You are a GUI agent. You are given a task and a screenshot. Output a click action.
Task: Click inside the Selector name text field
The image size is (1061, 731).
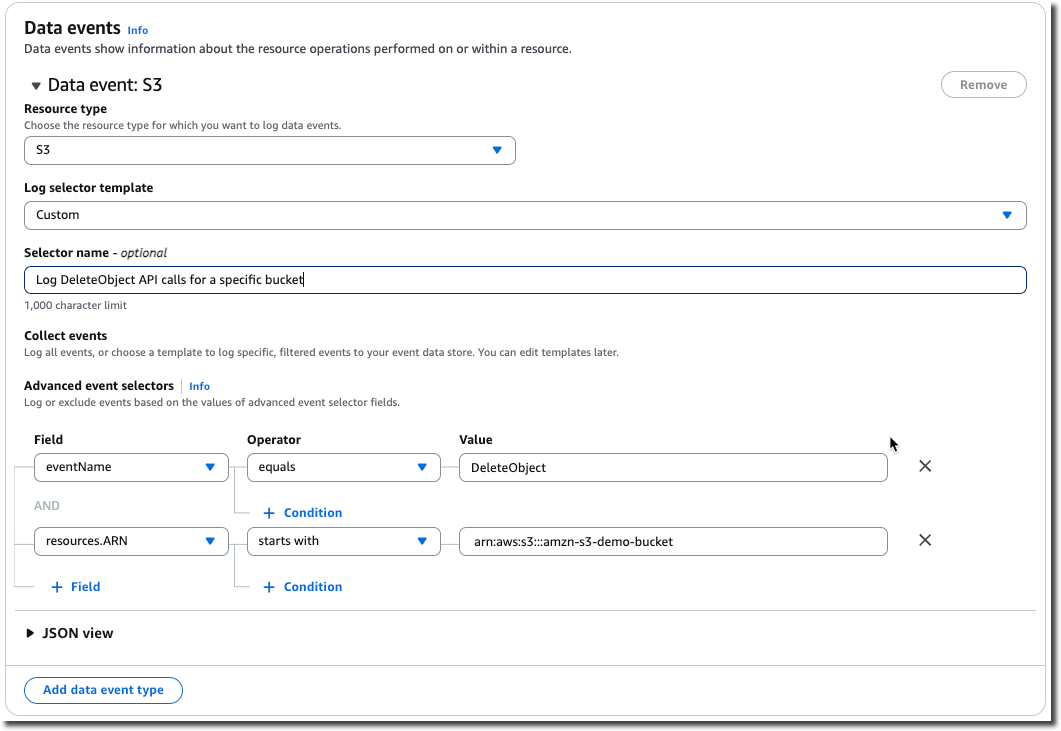point(525,279)
